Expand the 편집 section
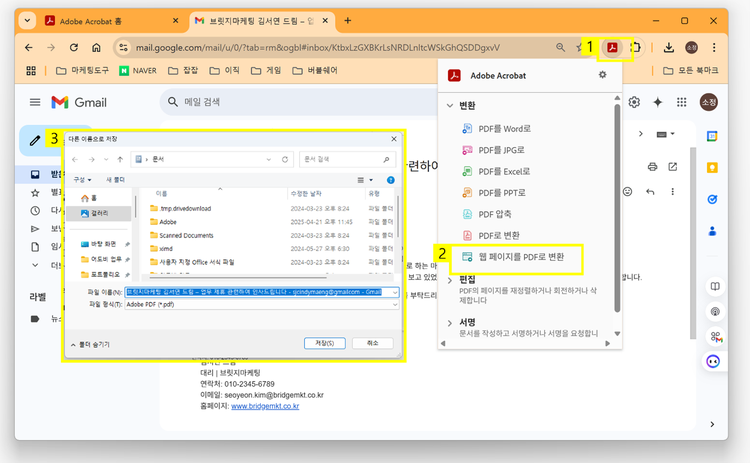Screen dimensions: 750x463 [450, 280]
